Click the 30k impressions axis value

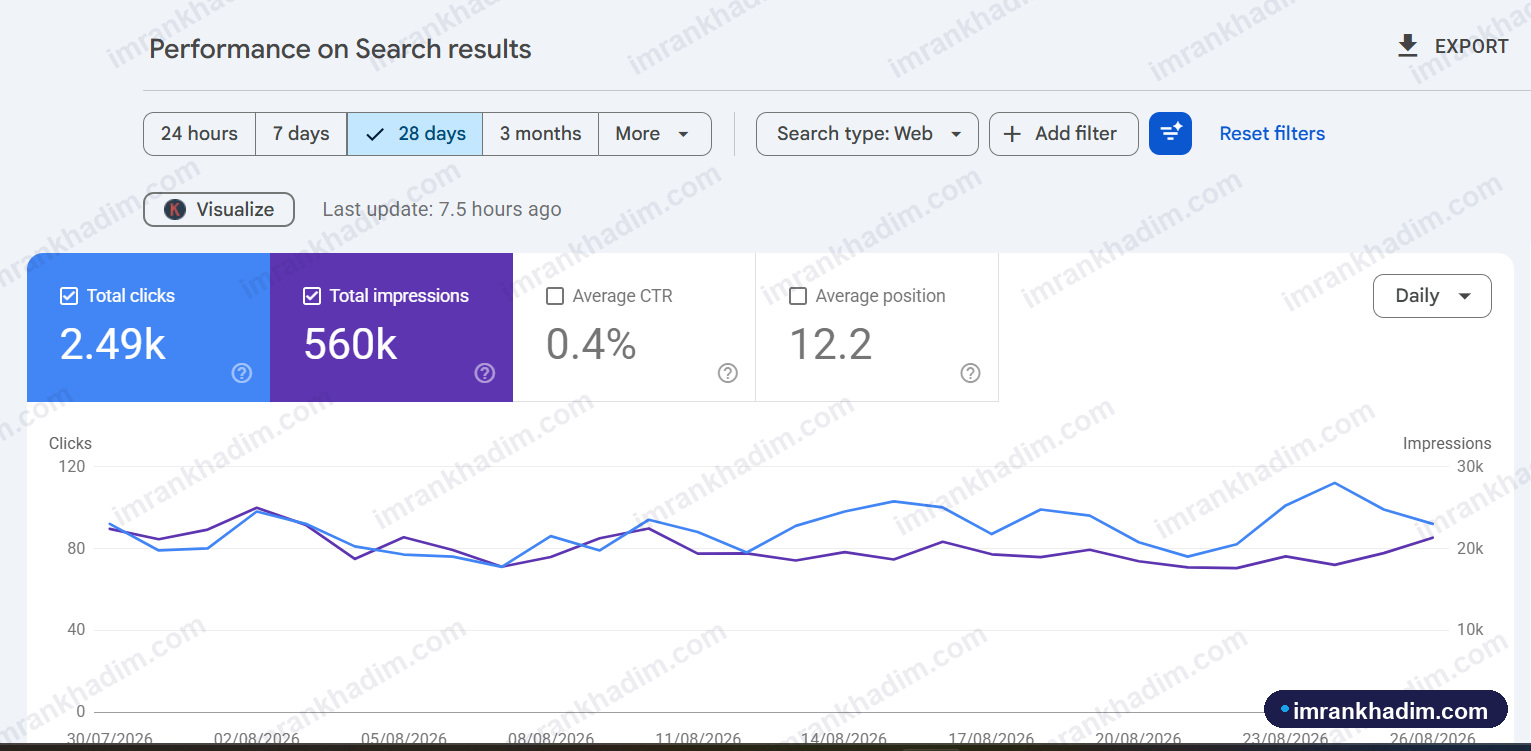pyautogui.click(x=1469, y=467)
